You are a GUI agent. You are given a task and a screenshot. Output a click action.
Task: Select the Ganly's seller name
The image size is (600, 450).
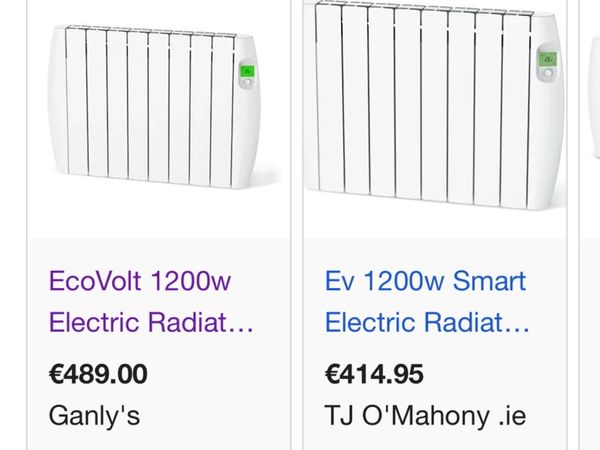click(94, 413)
